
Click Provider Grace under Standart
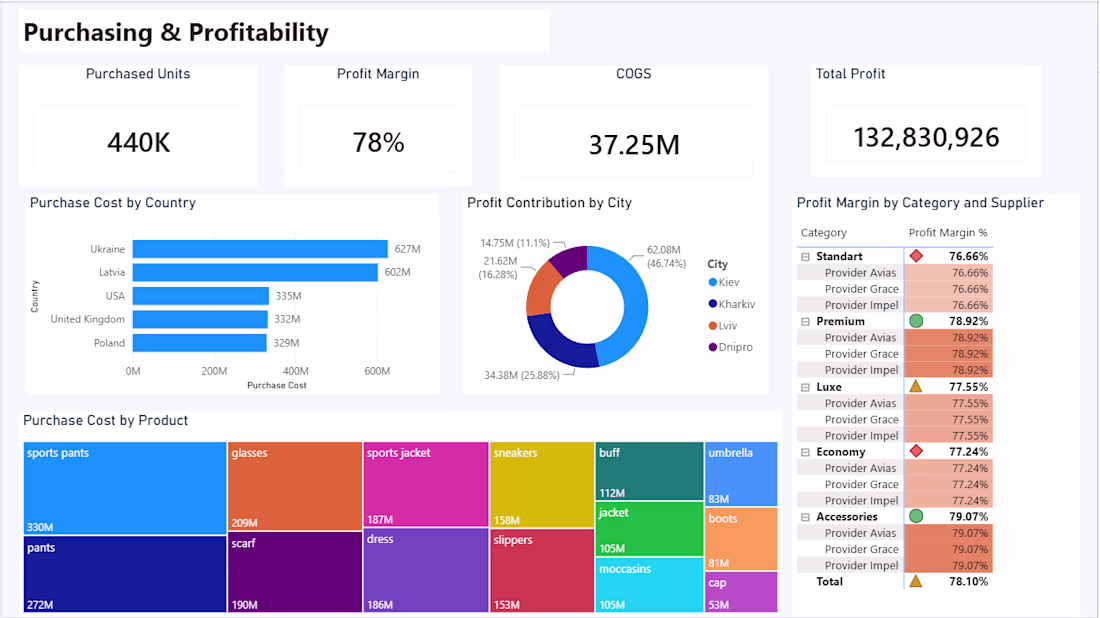click(861, 289)
